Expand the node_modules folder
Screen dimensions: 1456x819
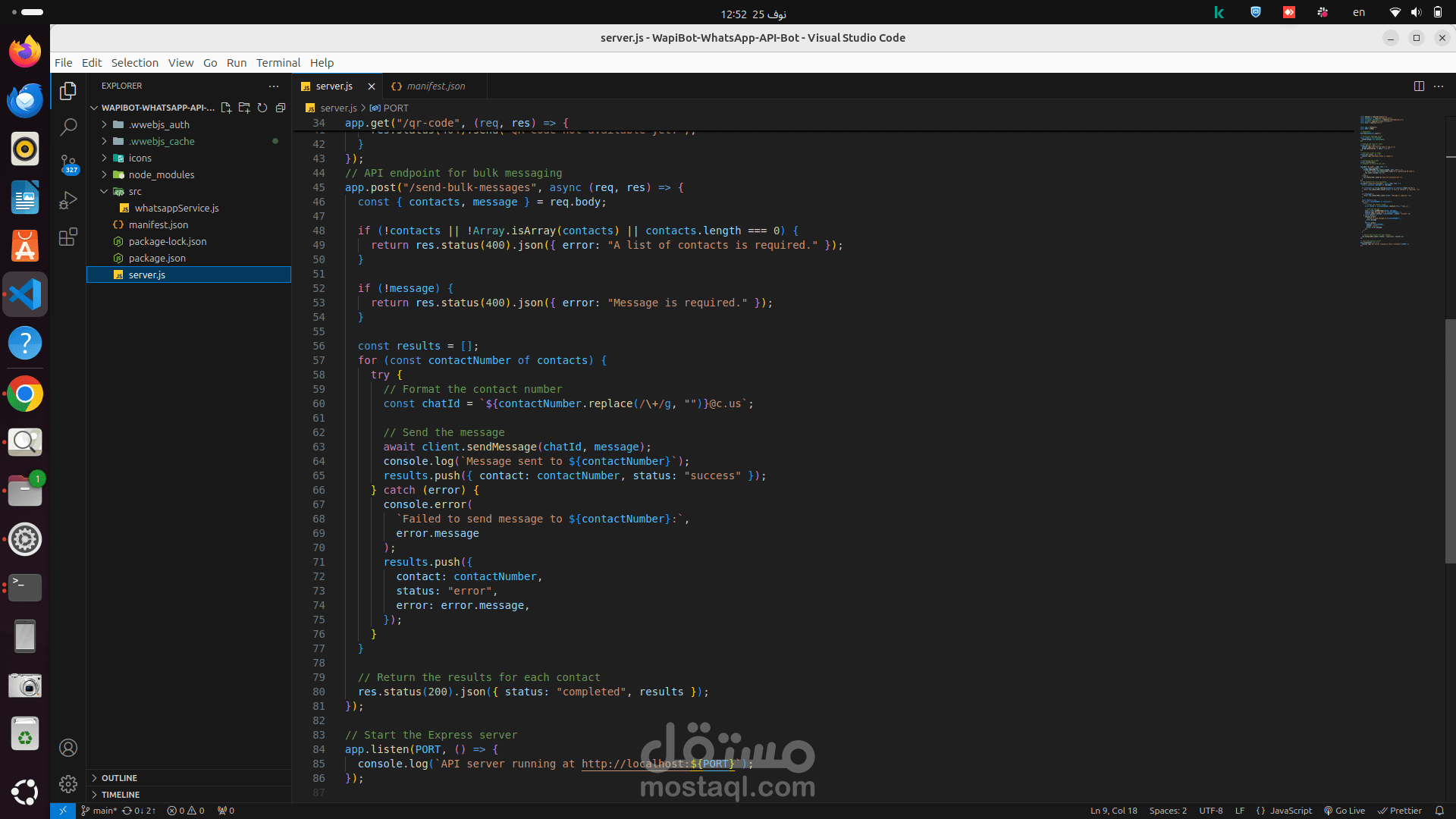(161, 174)
